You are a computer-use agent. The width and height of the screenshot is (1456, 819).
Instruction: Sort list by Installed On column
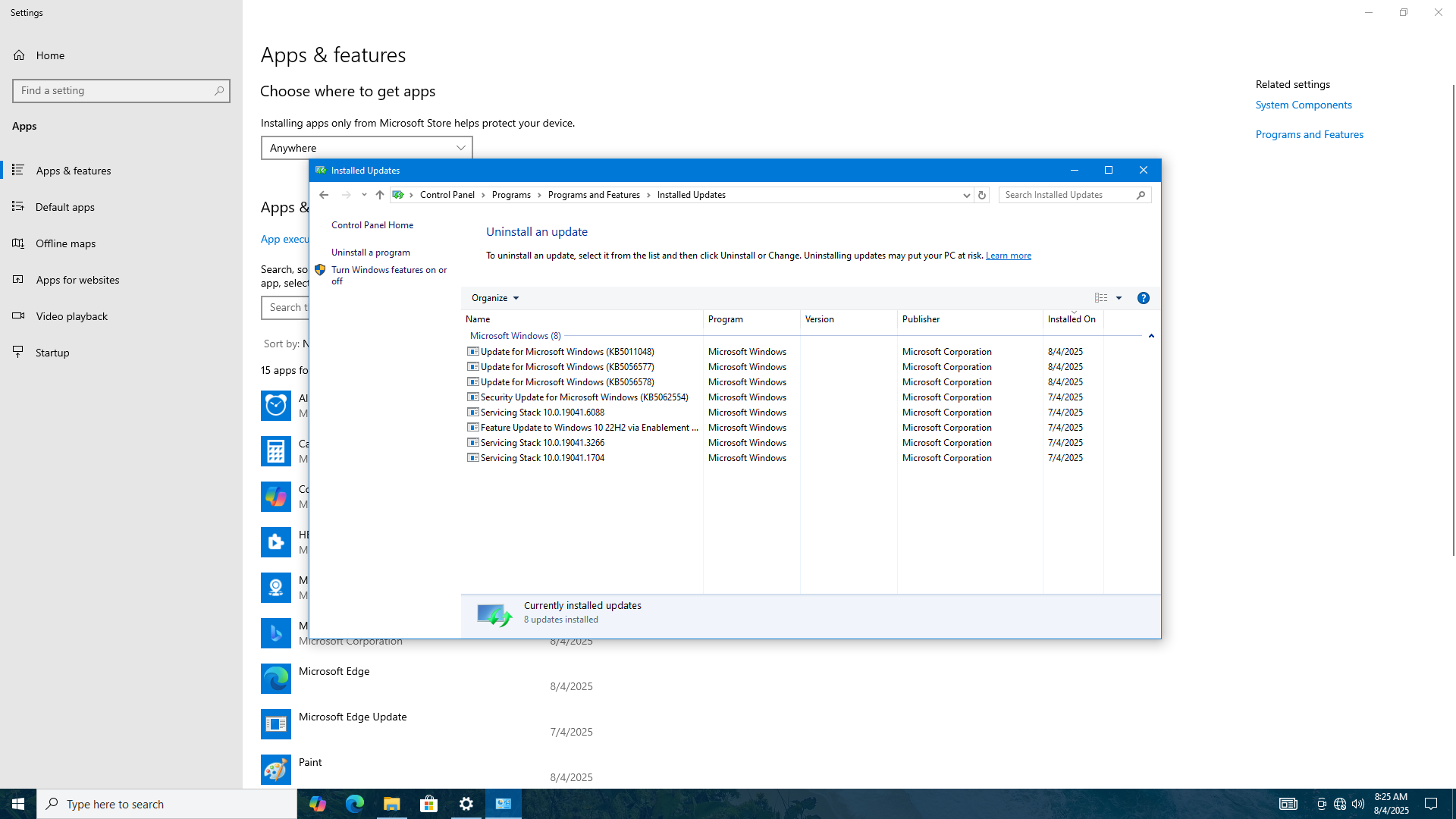click(1073, 319)
